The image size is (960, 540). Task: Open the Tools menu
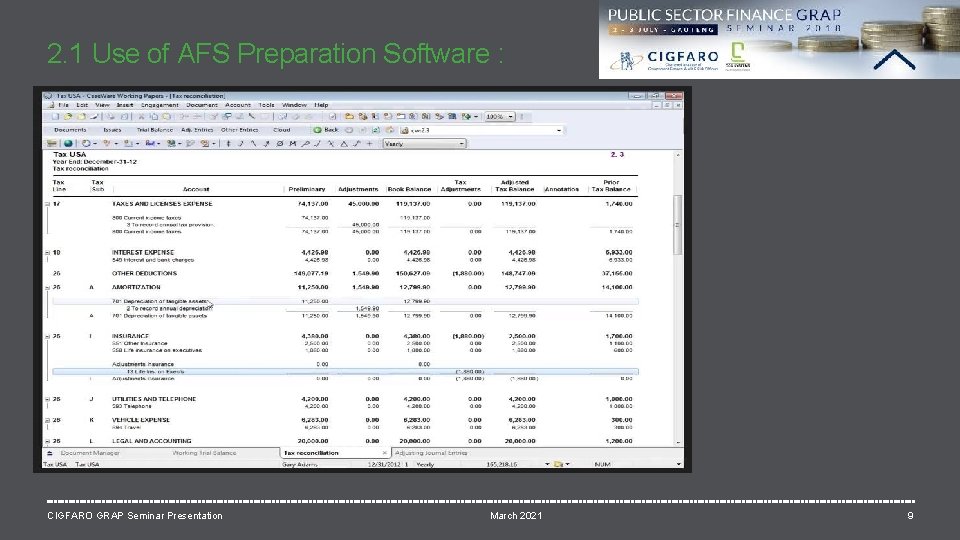pos(266,105)
